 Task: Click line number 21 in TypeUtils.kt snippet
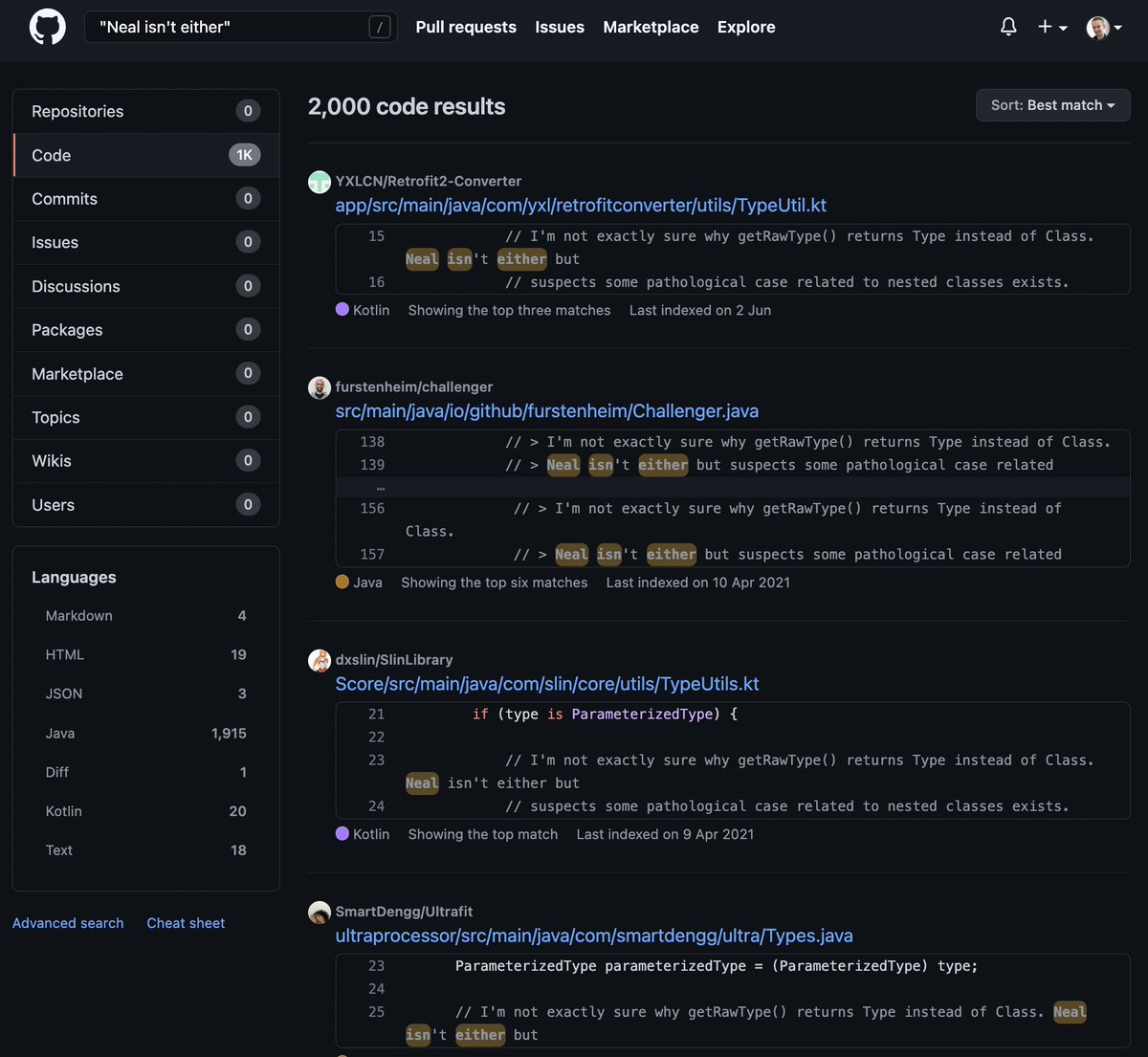377,715
